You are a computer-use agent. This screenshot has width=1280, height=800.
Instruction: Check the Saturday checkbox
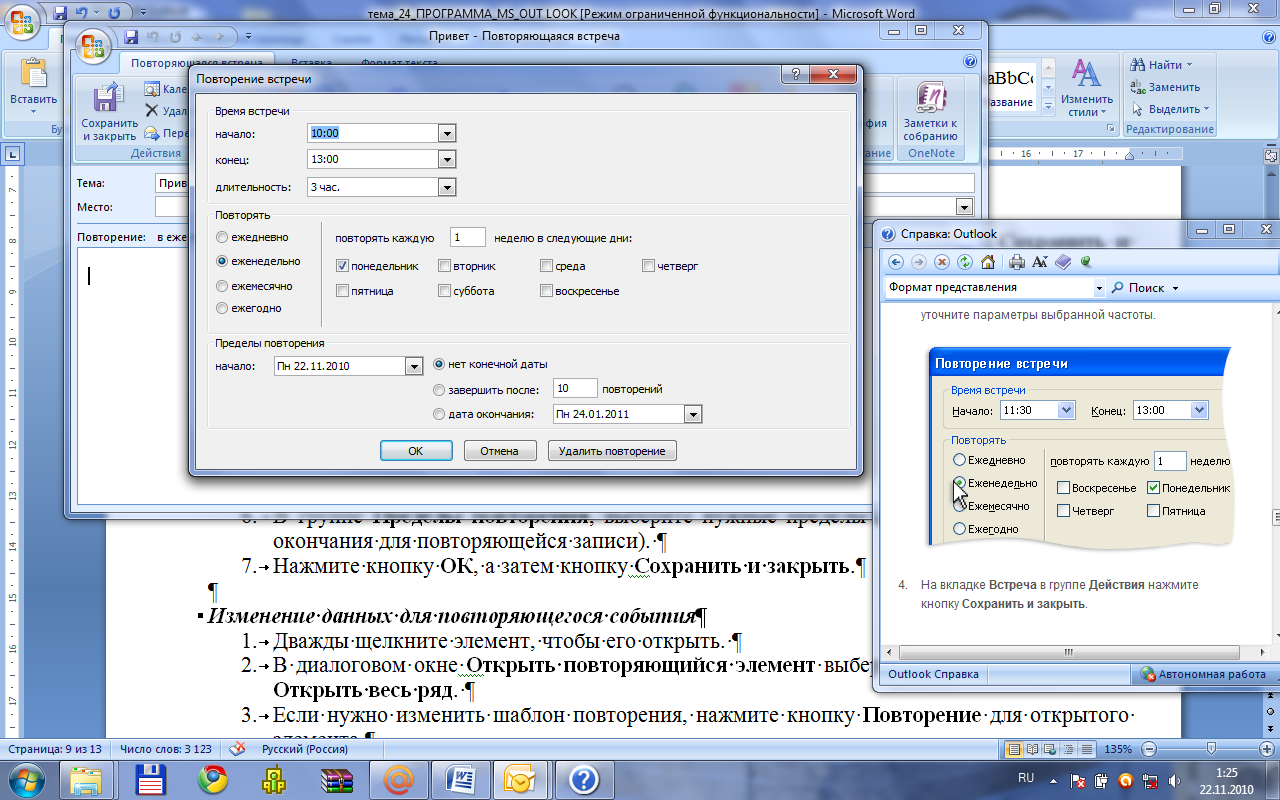pyautogui.click(x=443, y=291)
